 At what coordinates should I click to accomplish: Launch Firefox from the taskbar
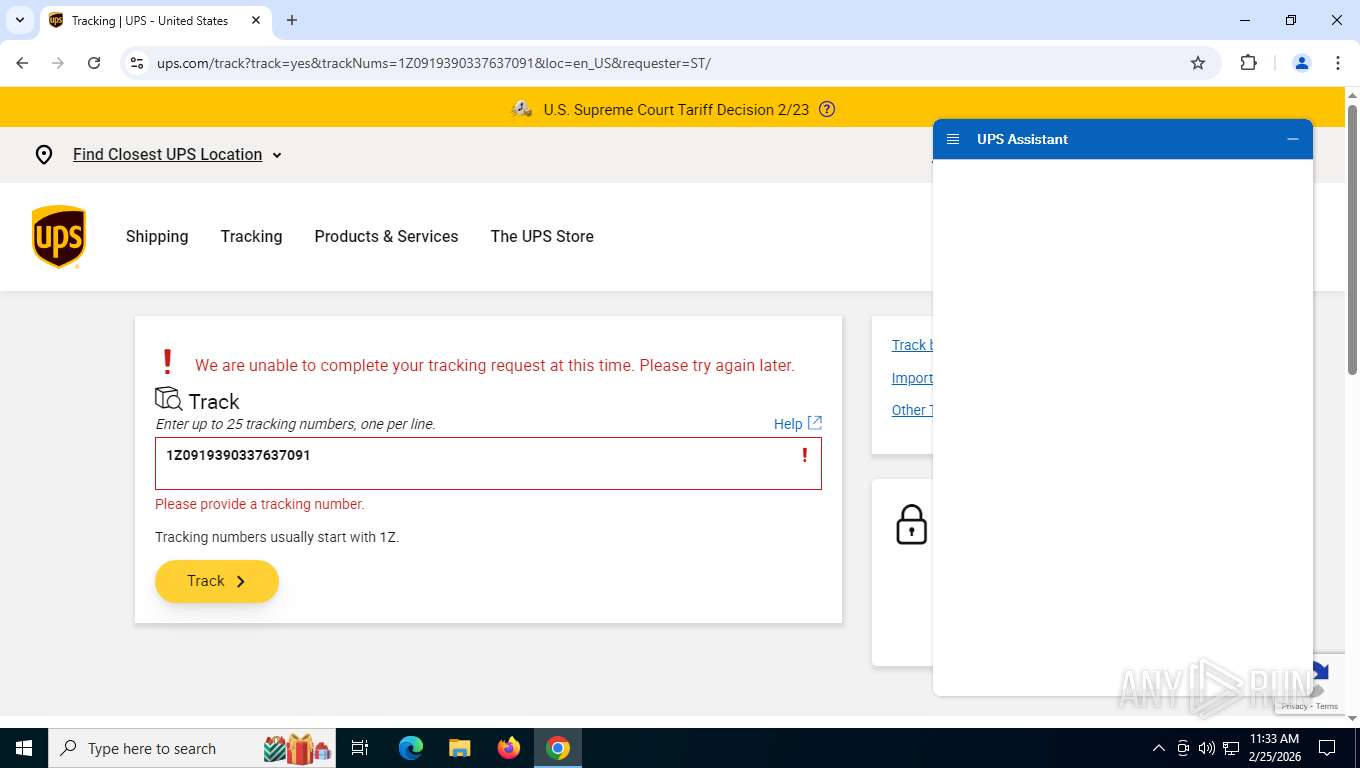click(x=509, y=748)
